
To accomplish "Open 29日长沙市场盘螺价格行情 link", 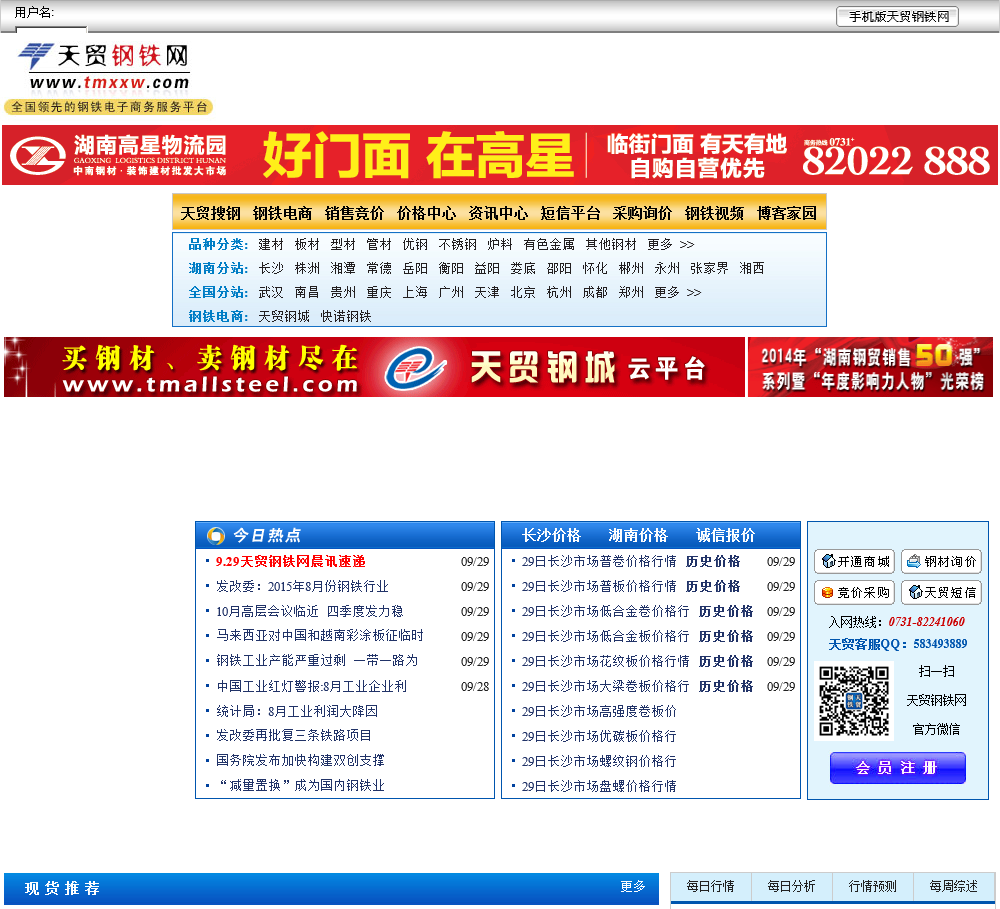I will click(x=599, y=786).
